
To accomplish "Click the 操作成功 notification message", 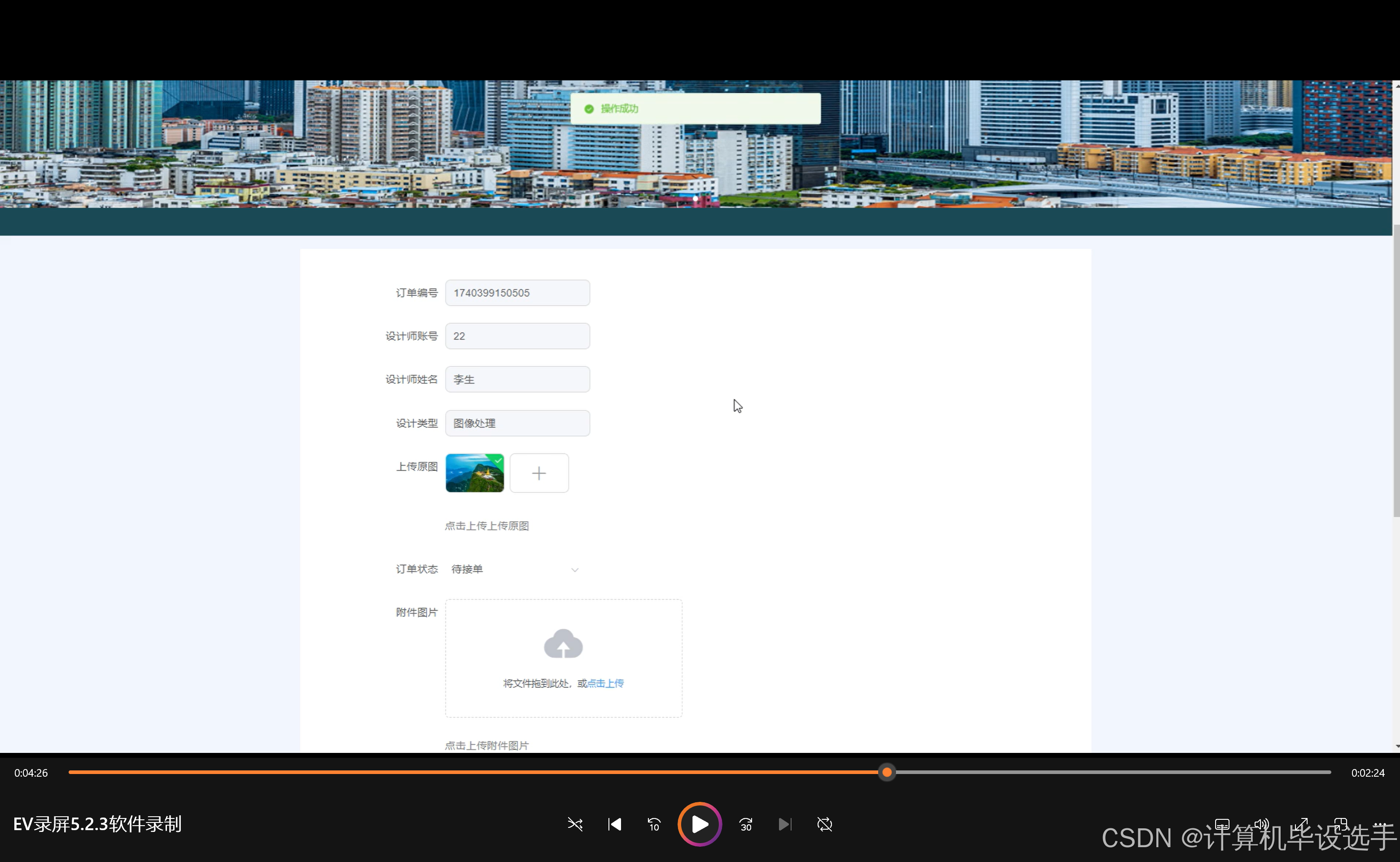I will coord(696,109).
